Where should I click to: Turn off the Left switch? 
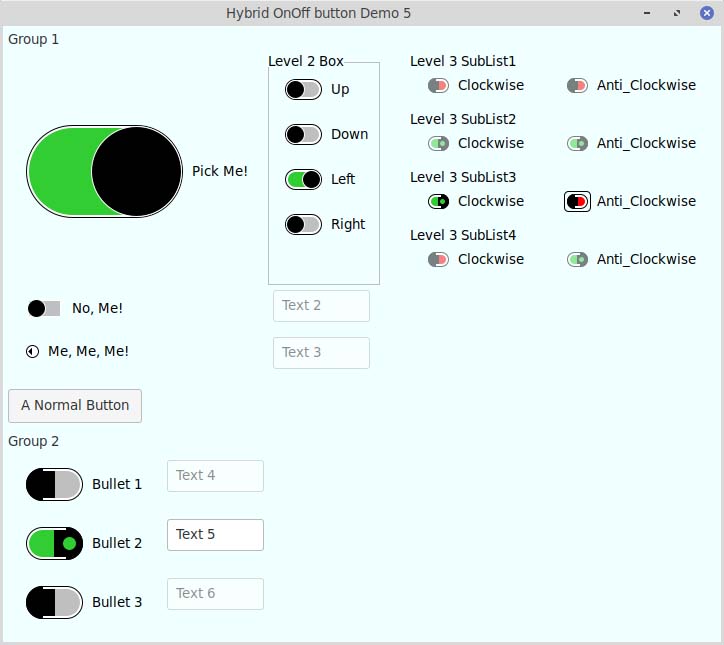tap(303, 179)
